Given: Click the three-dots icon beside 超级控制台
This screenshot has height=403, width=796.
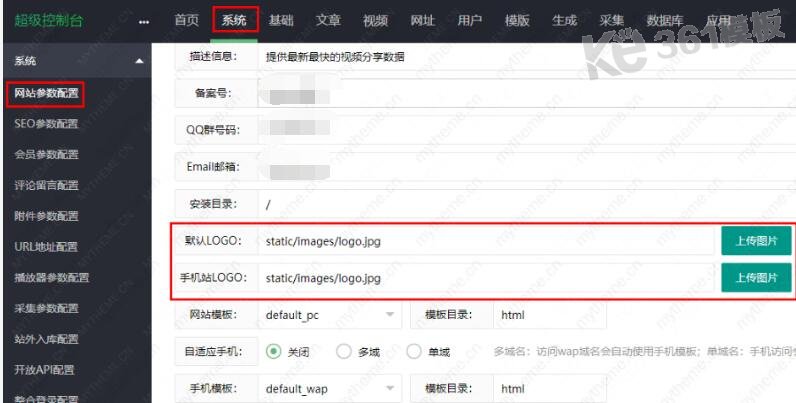Looking at the screenshot, I should [x=144, y=22].
